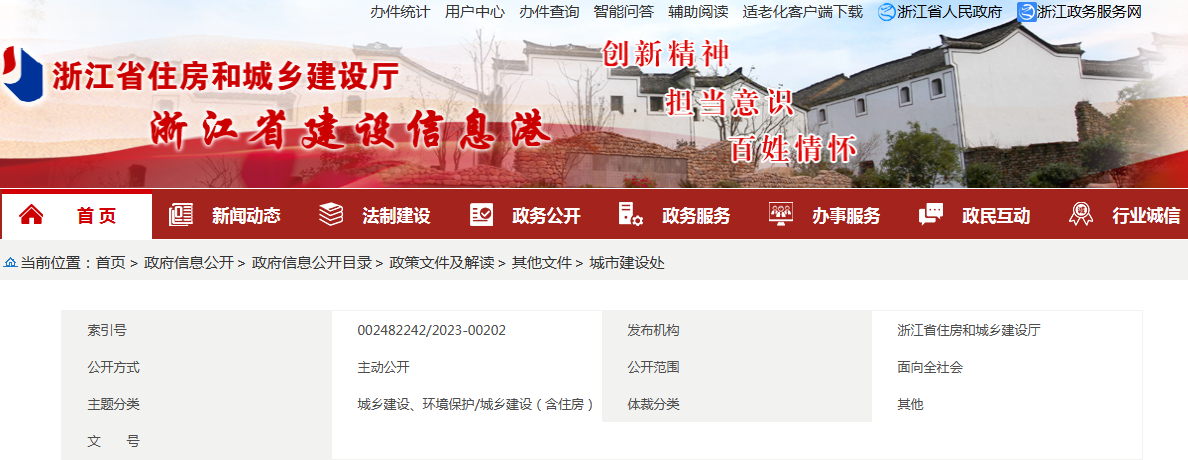Screen dimensions: 1188x460
Task: Click the 其他 value in the table
Action: coord(910,404)
